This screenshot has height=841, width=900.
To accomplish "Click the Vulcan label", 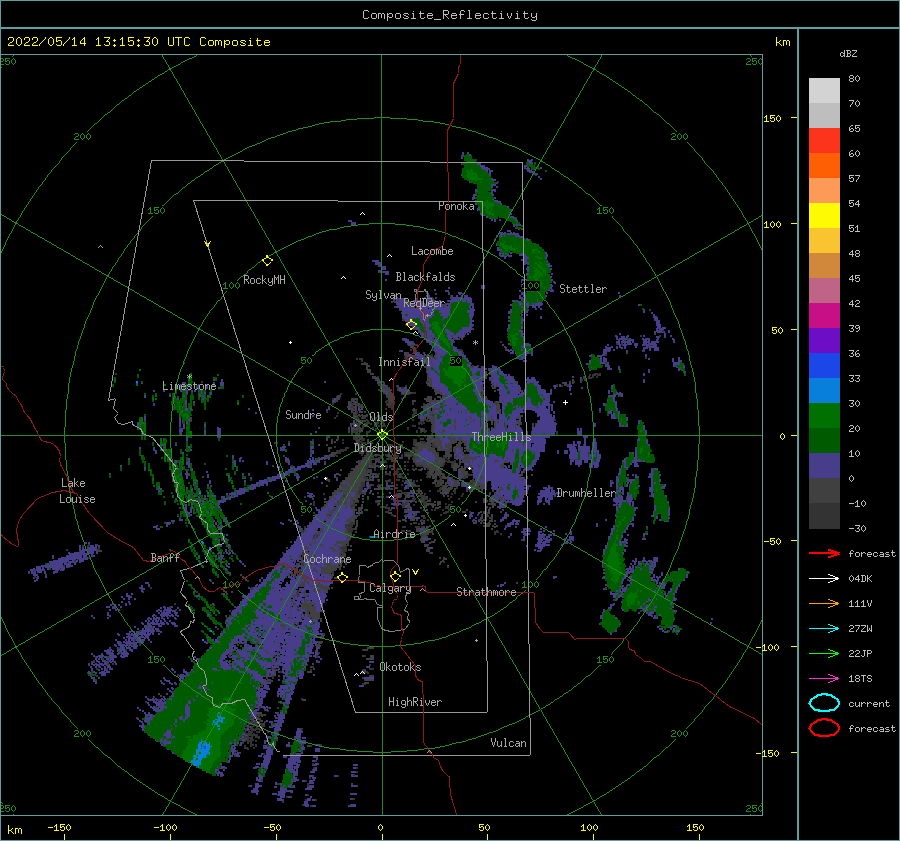I will coord(509,743).
